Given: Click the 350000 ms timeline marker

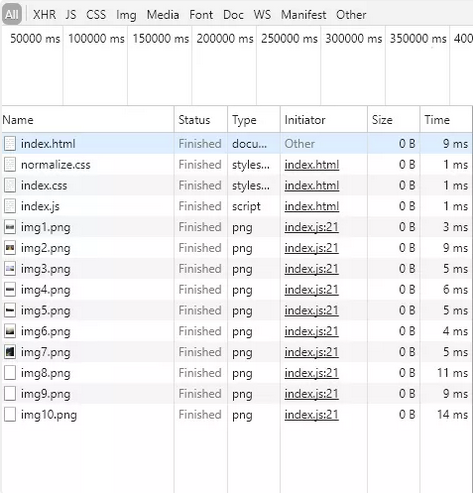Looking at the screenshot, I should pos(418,39).
